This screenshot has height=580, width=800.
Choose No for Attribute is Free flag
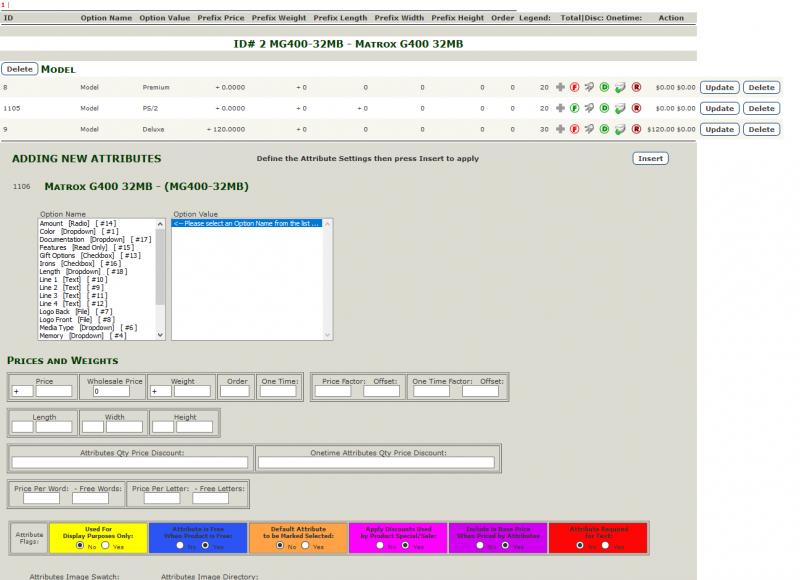pyautogui.click(x=180, y=545)
